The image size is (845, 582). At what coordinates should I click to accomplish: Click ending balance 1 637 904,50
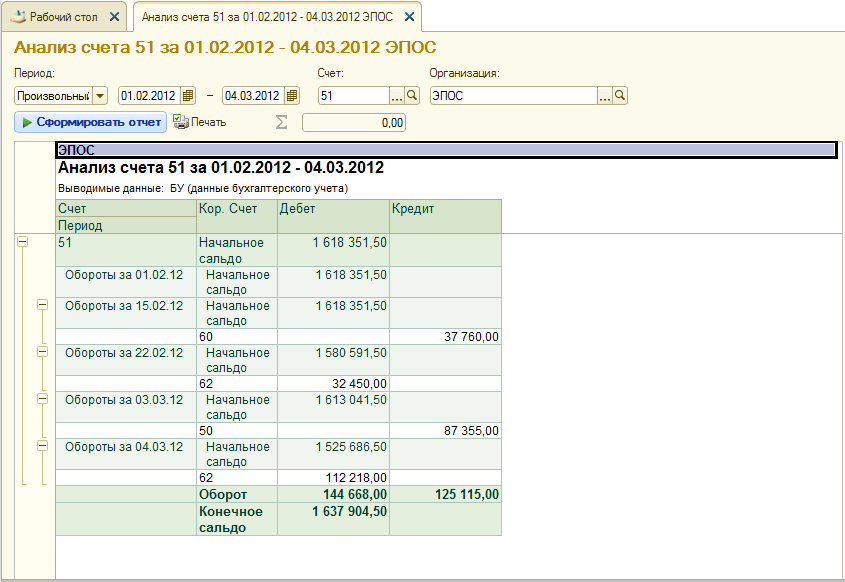tap(349, 511)
